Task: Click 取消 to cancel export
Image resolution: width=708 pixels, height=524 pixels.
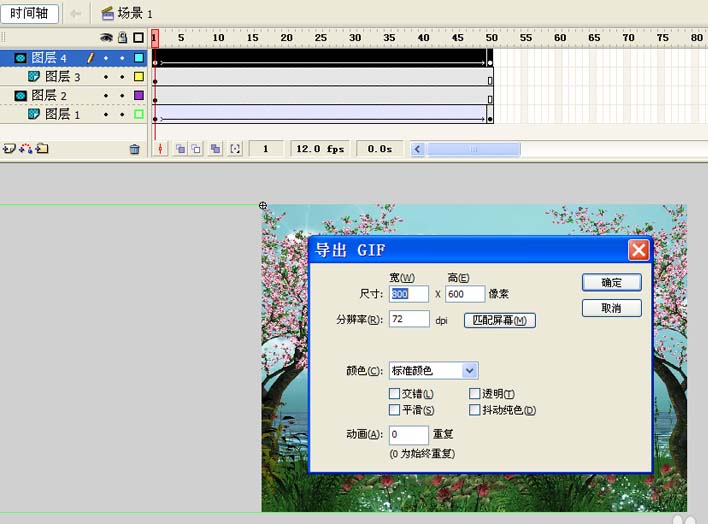Action: click(612, 308)
